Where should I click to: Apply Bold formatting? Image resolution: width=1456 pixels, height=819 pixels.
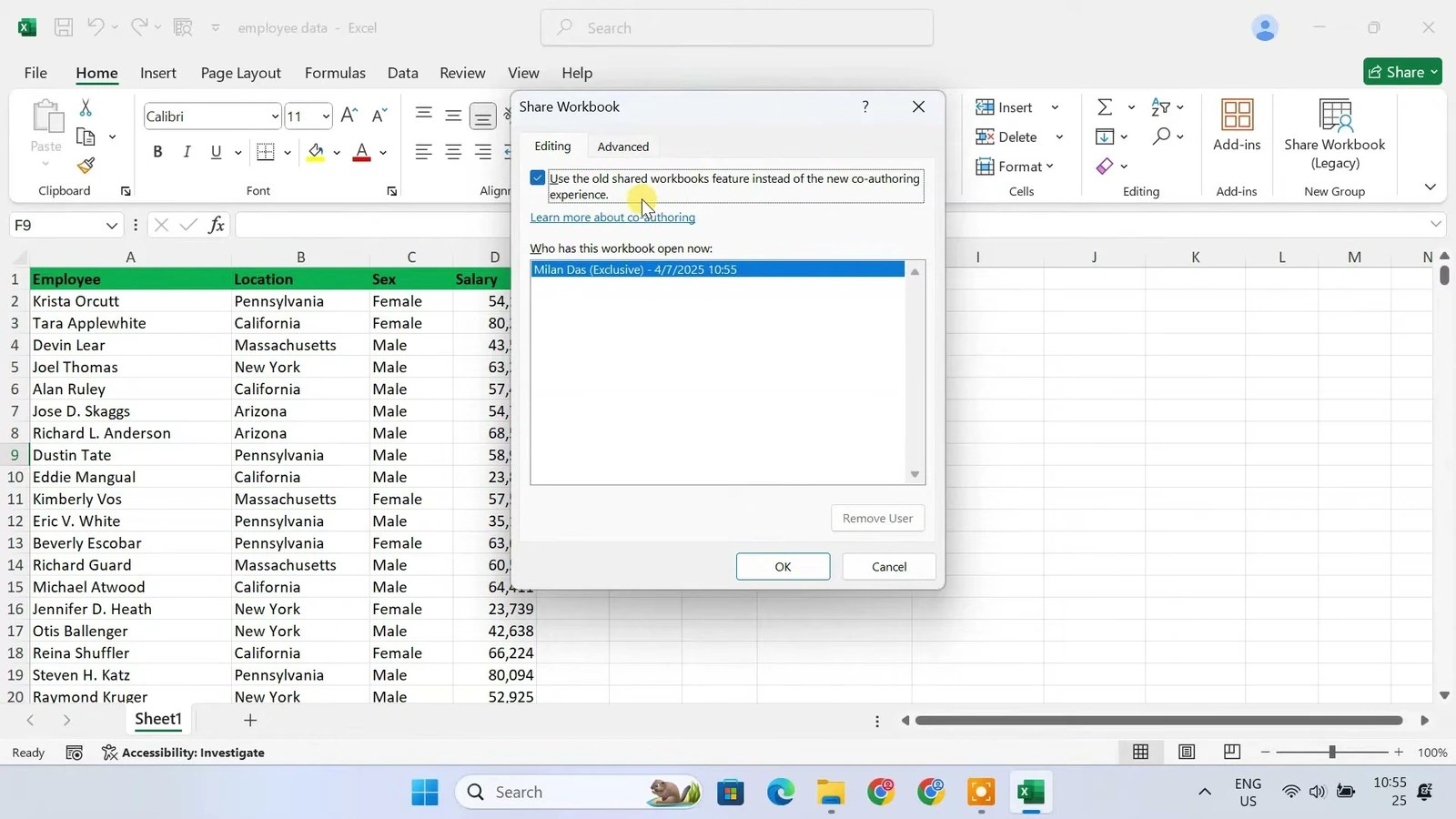pyautogui.click(x=157, y=152)
